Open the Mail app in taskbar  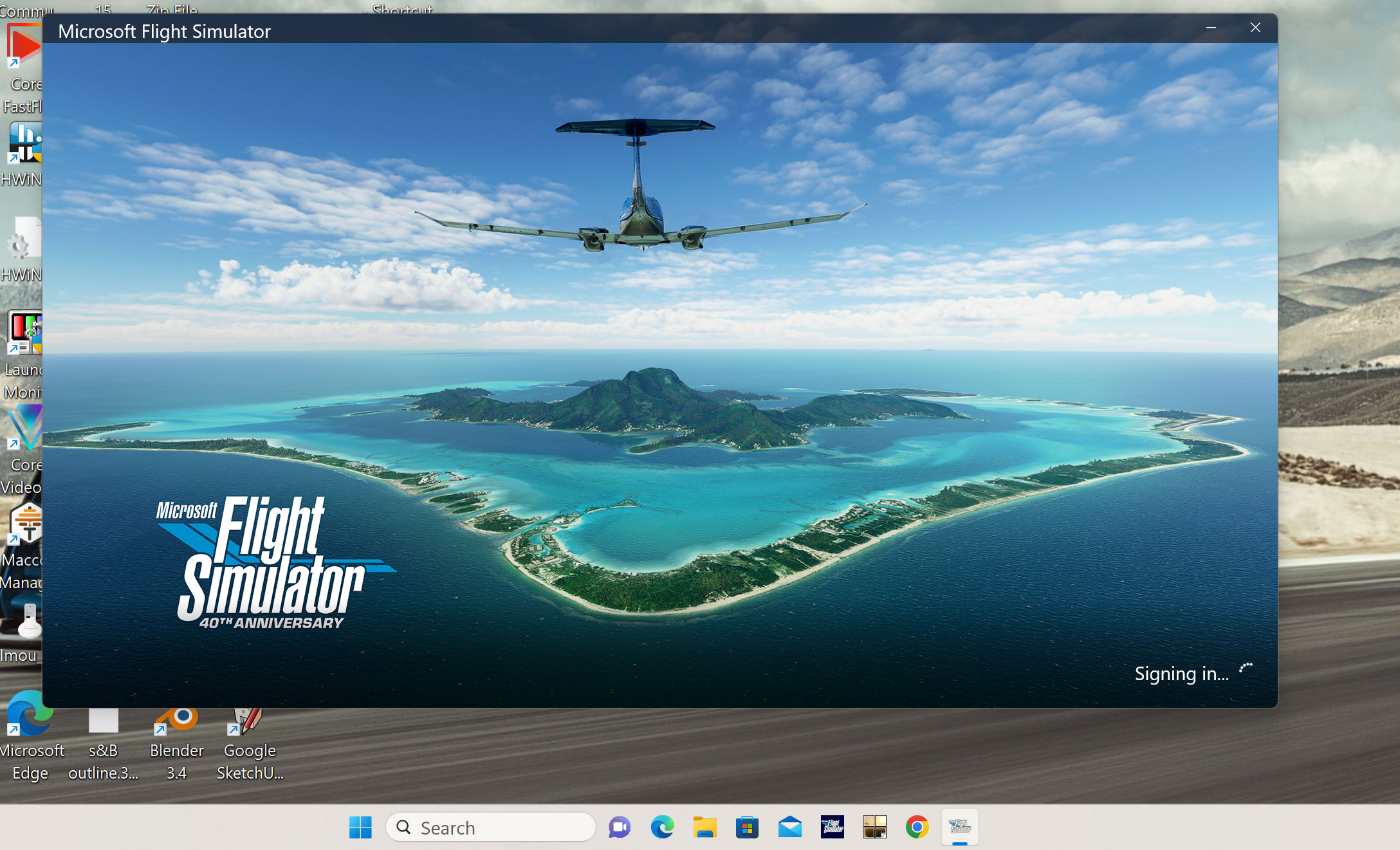(789, 827)
